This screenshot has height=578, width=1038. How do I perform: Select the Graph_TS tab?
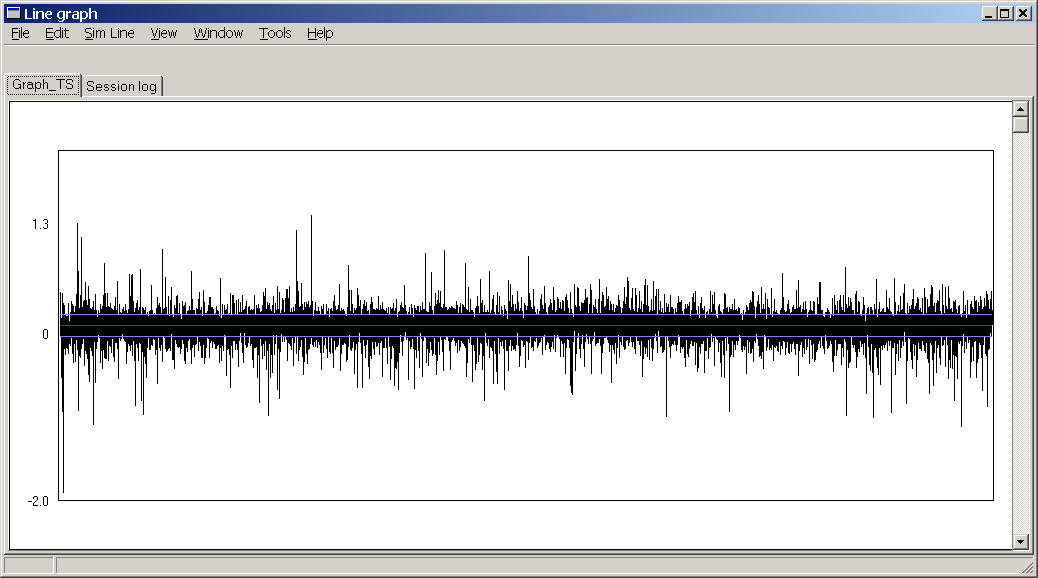(x=43, y=85)
